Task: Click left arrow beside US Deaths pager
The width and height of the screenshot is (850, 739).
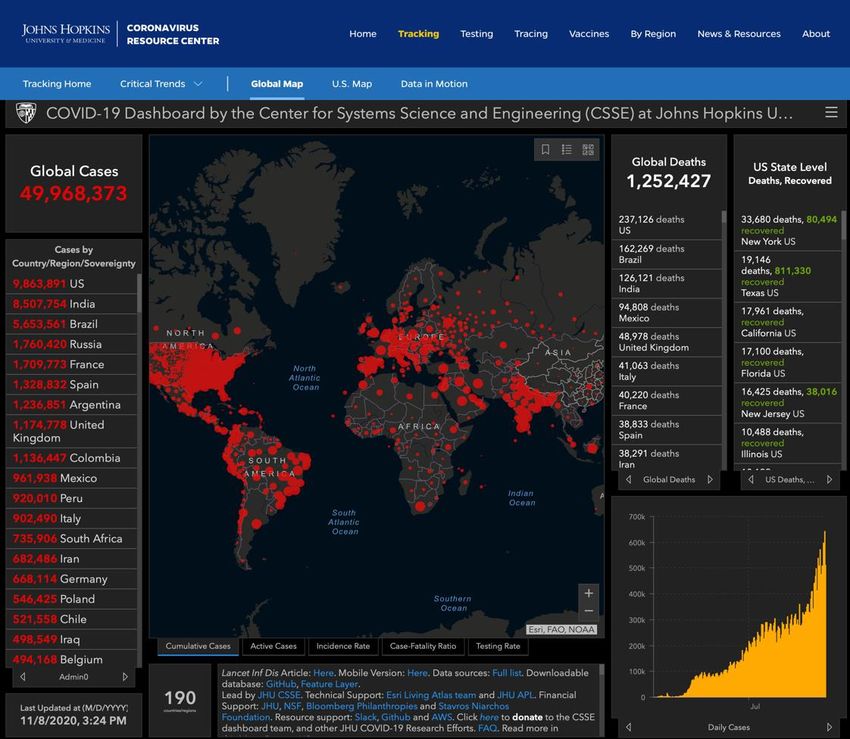Action: 751,479
